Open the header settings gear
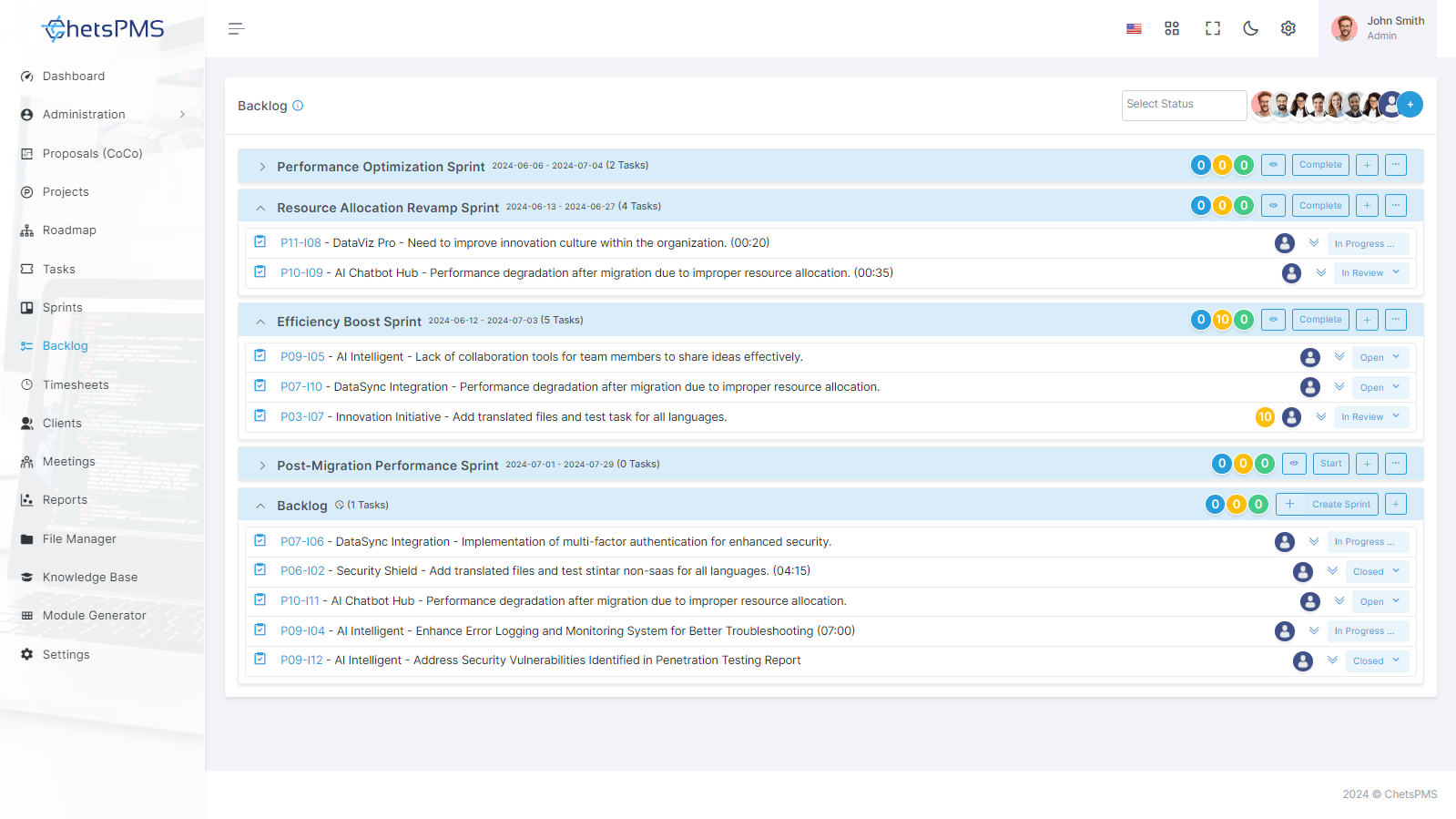 (x=1288, y=29)
